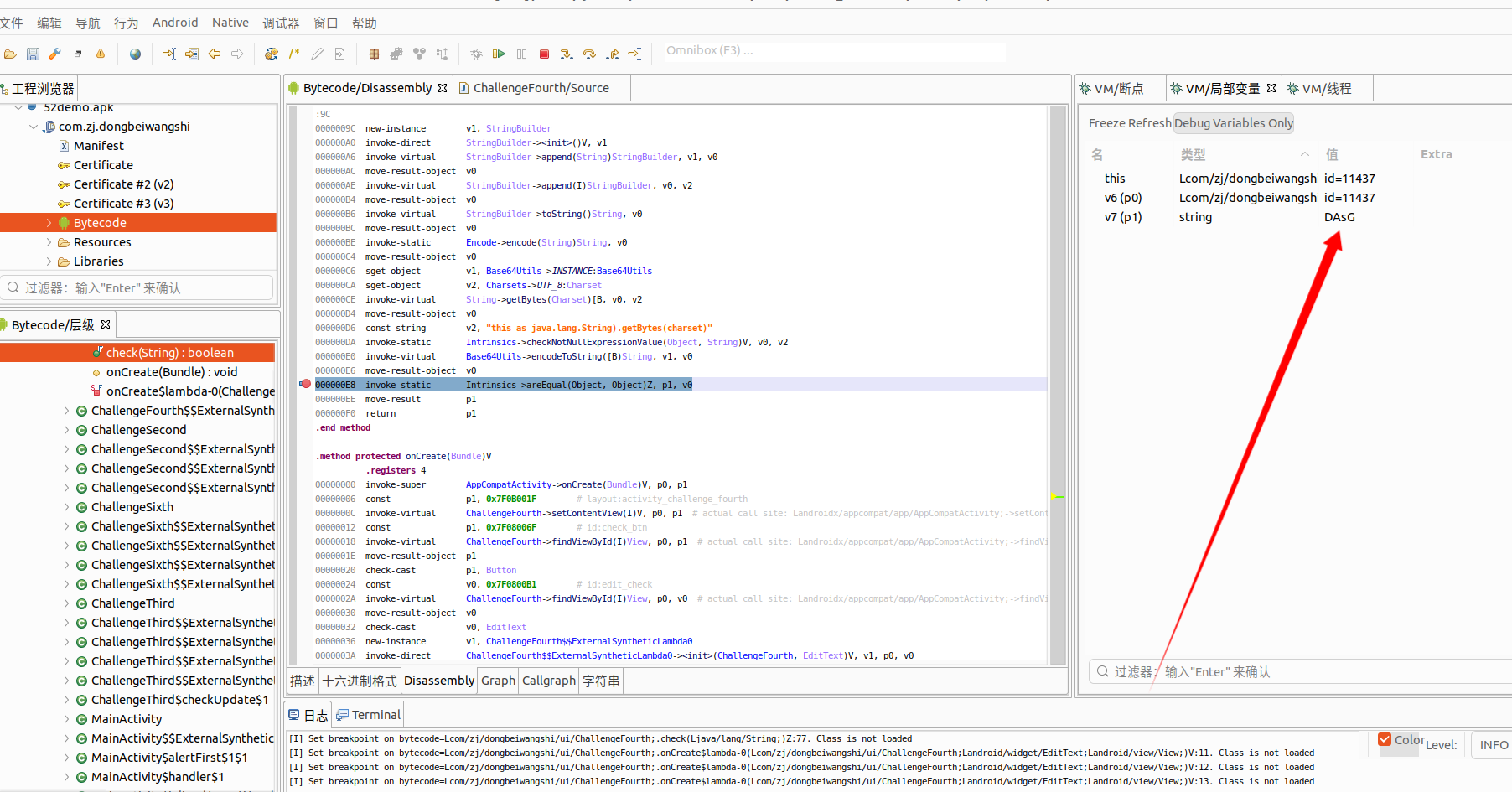Switch to VM/线程 tab
This screenshot has width=1512, height=792.
click(x=1328, y=88)
